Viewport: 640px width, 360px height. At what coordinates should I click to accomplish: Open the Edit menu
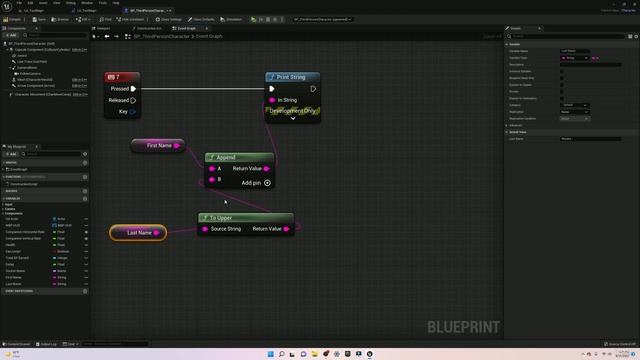coord(31,3)
